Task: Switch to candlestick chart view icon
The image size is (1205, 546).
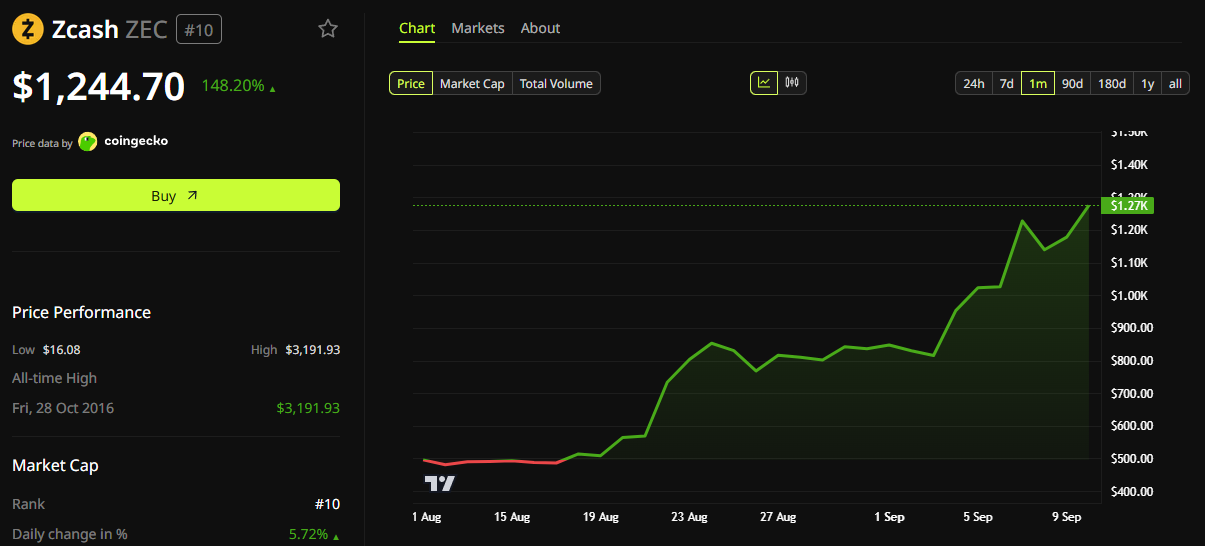Action: (792, 83)
